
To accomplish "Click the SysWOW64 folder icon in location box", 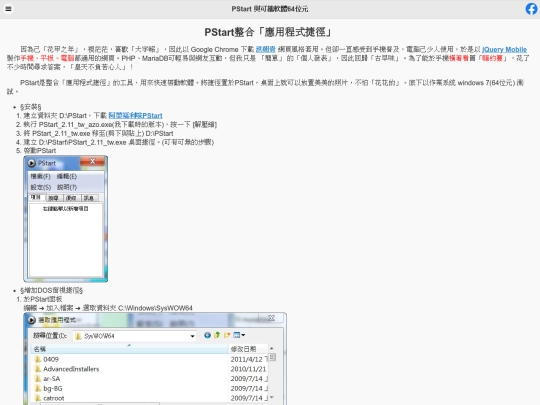I will tap(78, 336).
